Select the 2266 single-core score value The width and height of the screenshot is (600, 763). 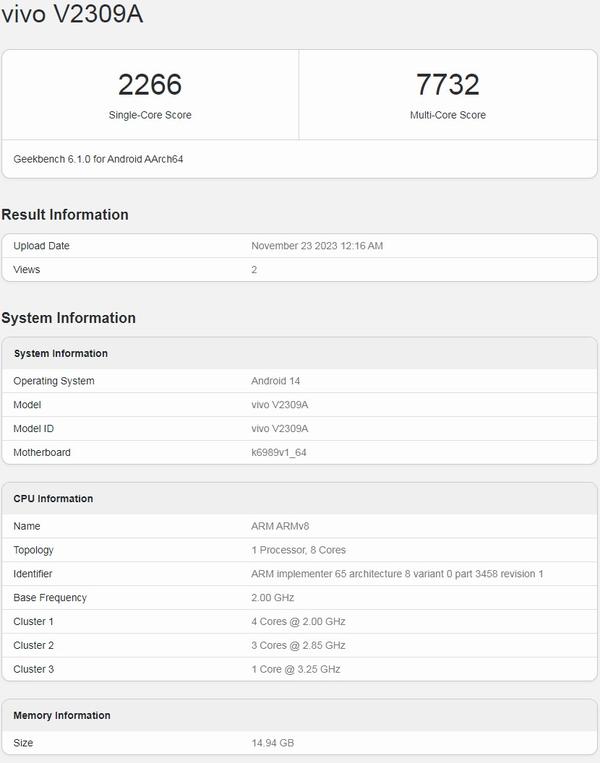click(150, 84)
